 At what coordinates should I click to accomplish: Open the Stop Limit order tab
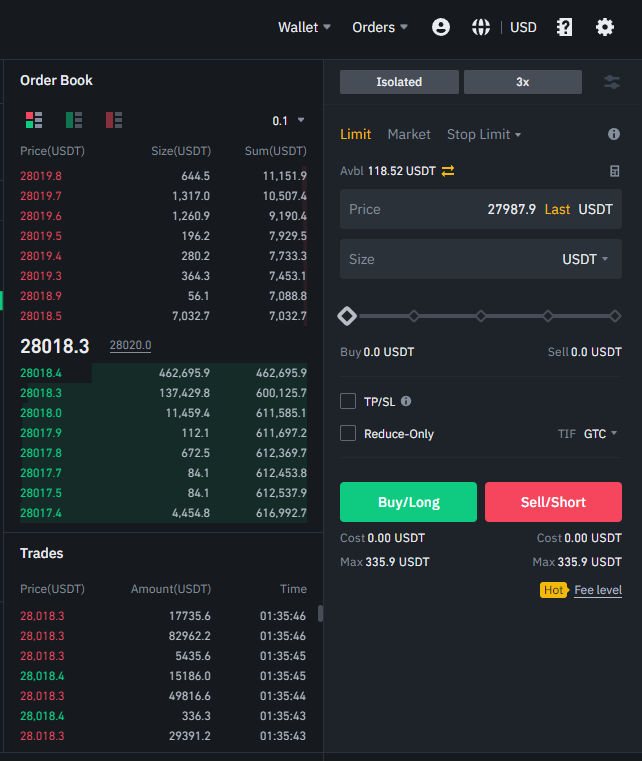[484, 134]
